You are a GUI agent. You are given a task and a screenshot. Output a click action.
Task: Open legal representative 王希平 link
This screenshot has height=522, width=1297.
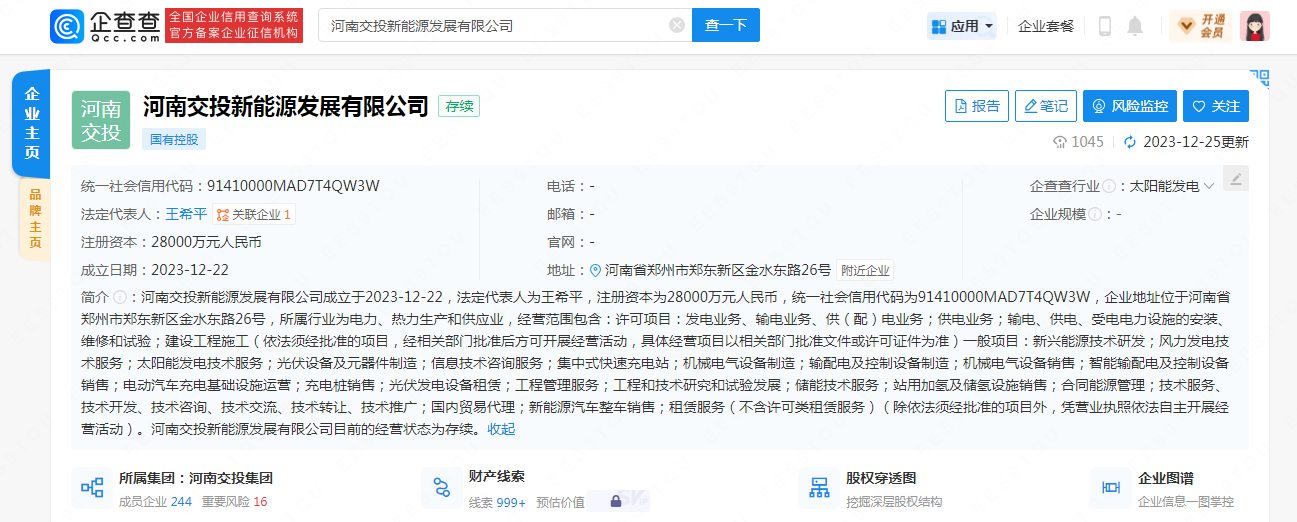pos(186,214)
